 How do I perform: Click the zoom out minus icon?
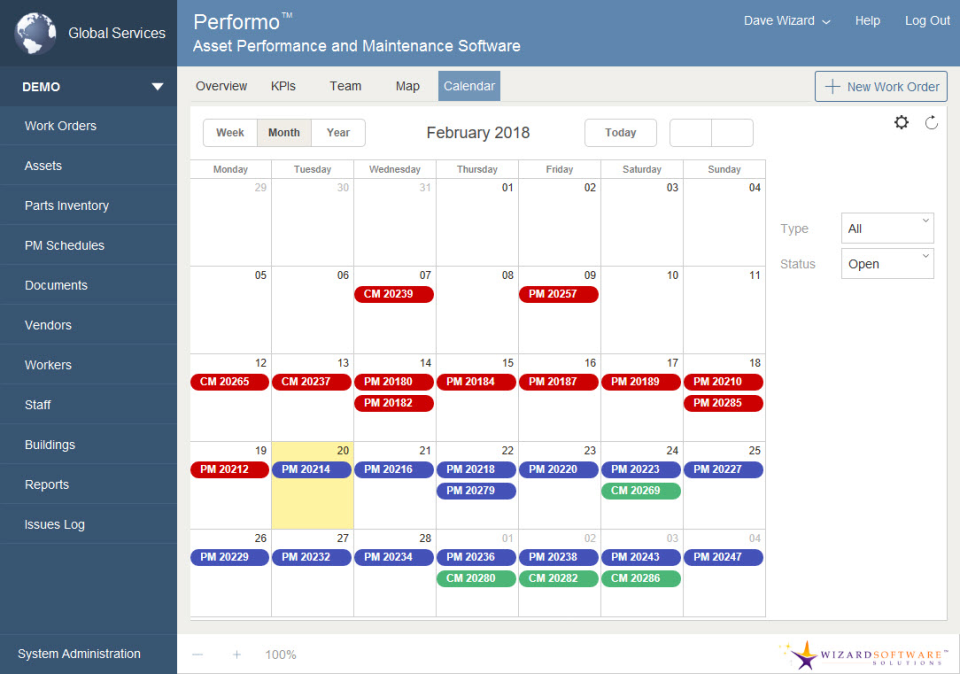tap(197, 654)
